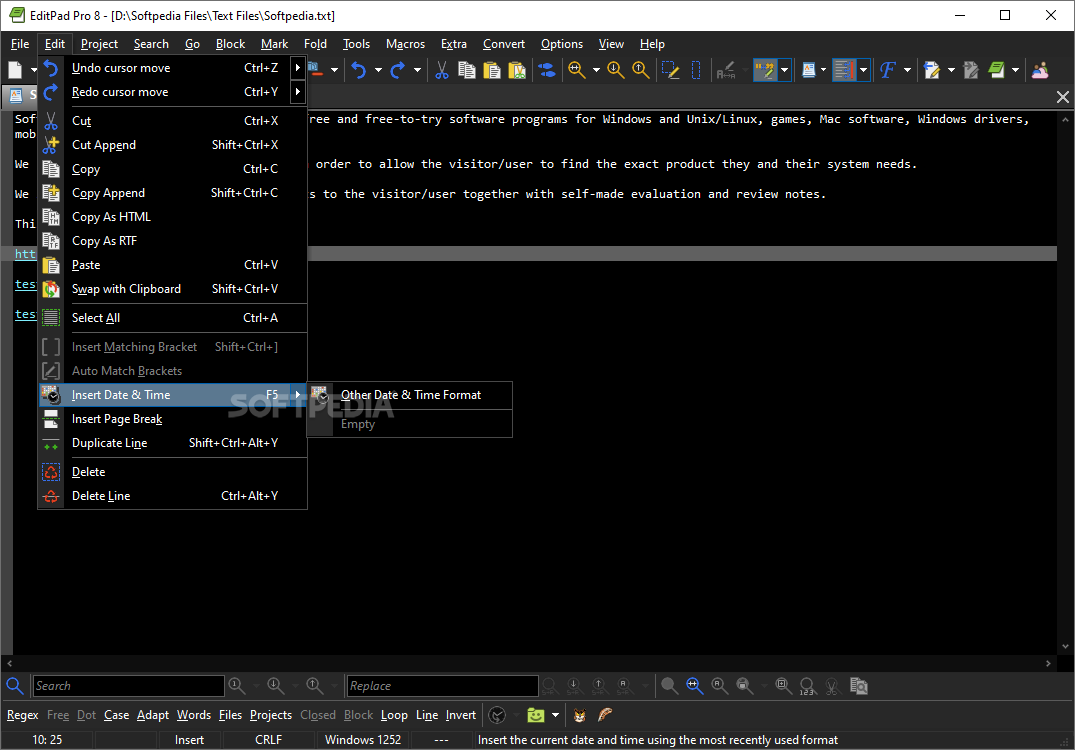Toggle the Case search option
Image resolution: width=1075 pixels, height=750 pixels.
(117, 715)
